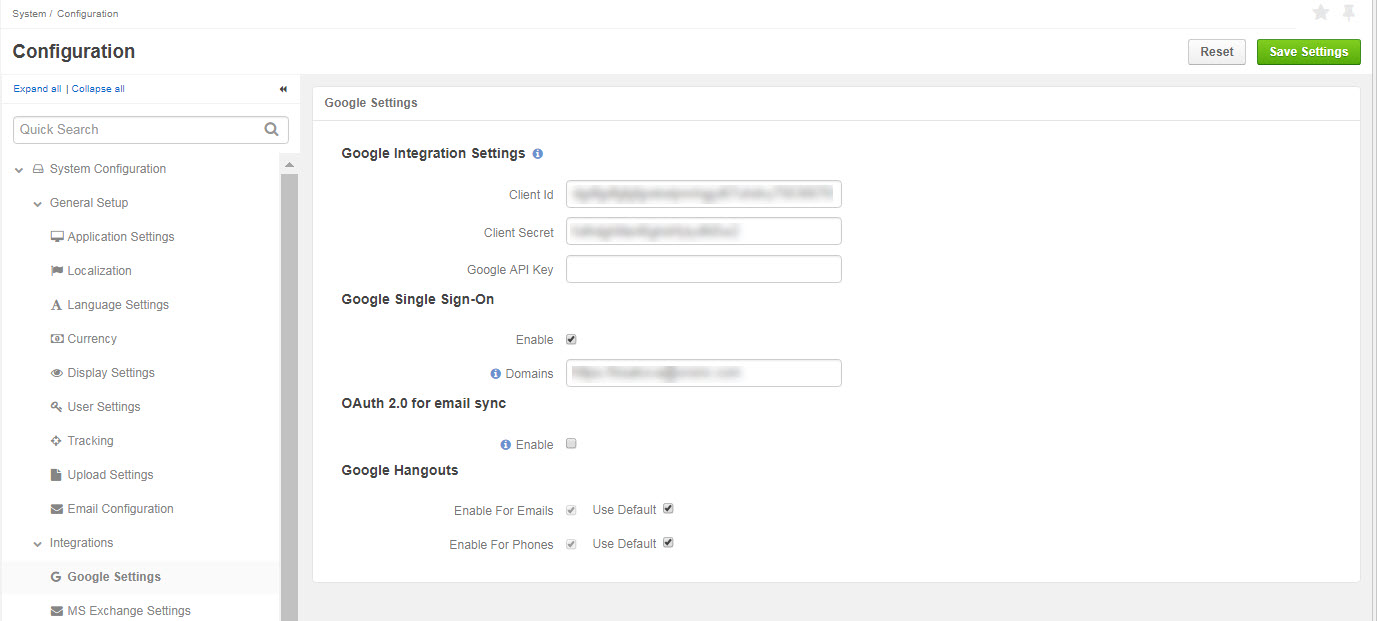Toggle Use Default for Enable For Emails
Screen dimensions: 1377x621
coord(668,509)
